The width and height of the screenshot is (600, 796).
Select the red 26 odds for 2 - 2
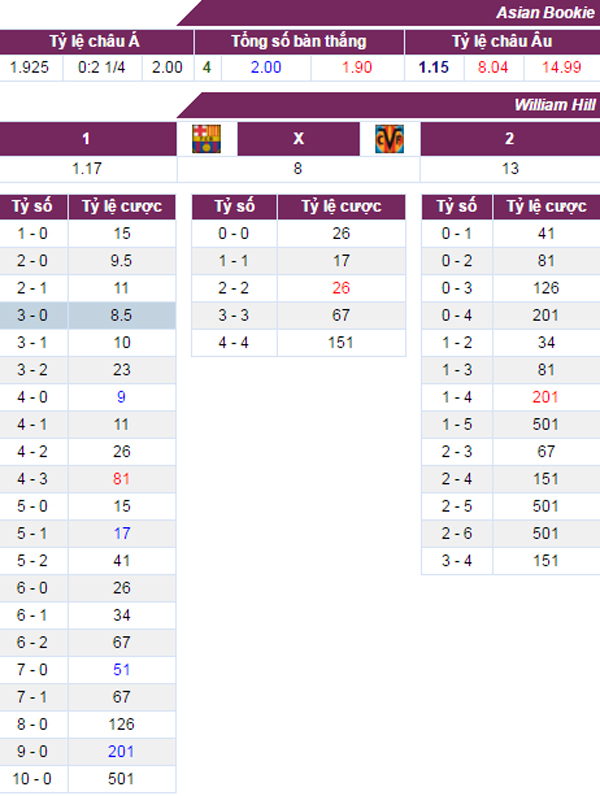(341, 288)
